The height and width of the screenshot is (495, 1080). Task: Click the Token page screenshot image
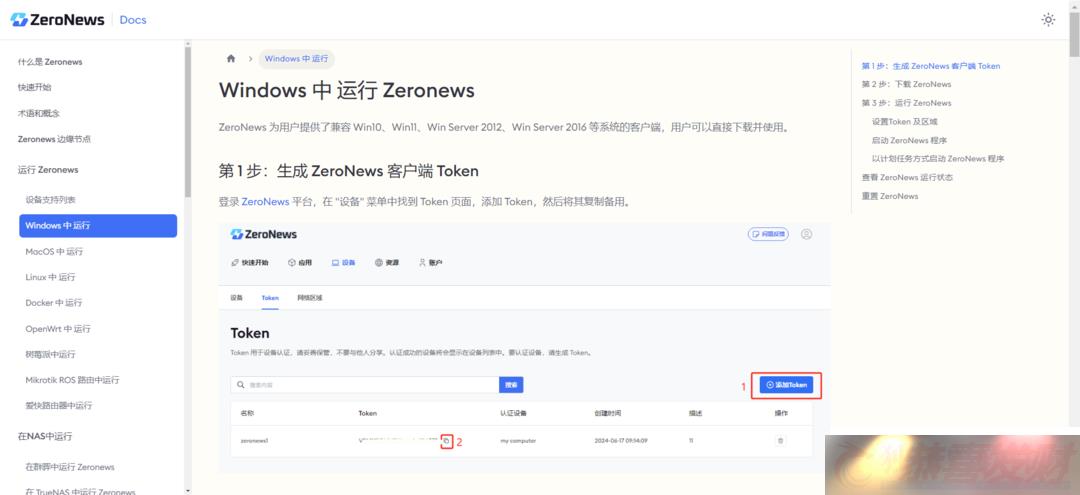point(524,348)
